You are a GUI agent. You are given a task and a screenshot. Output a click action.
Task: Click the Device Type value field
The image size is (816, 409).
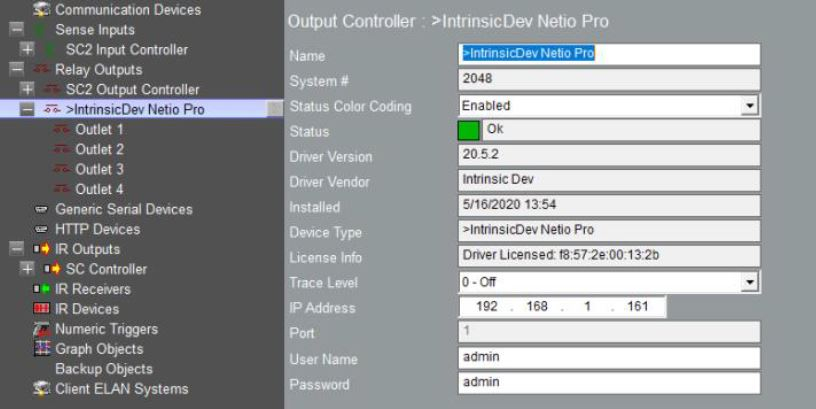pyautogui.click(x=609, y=230)
